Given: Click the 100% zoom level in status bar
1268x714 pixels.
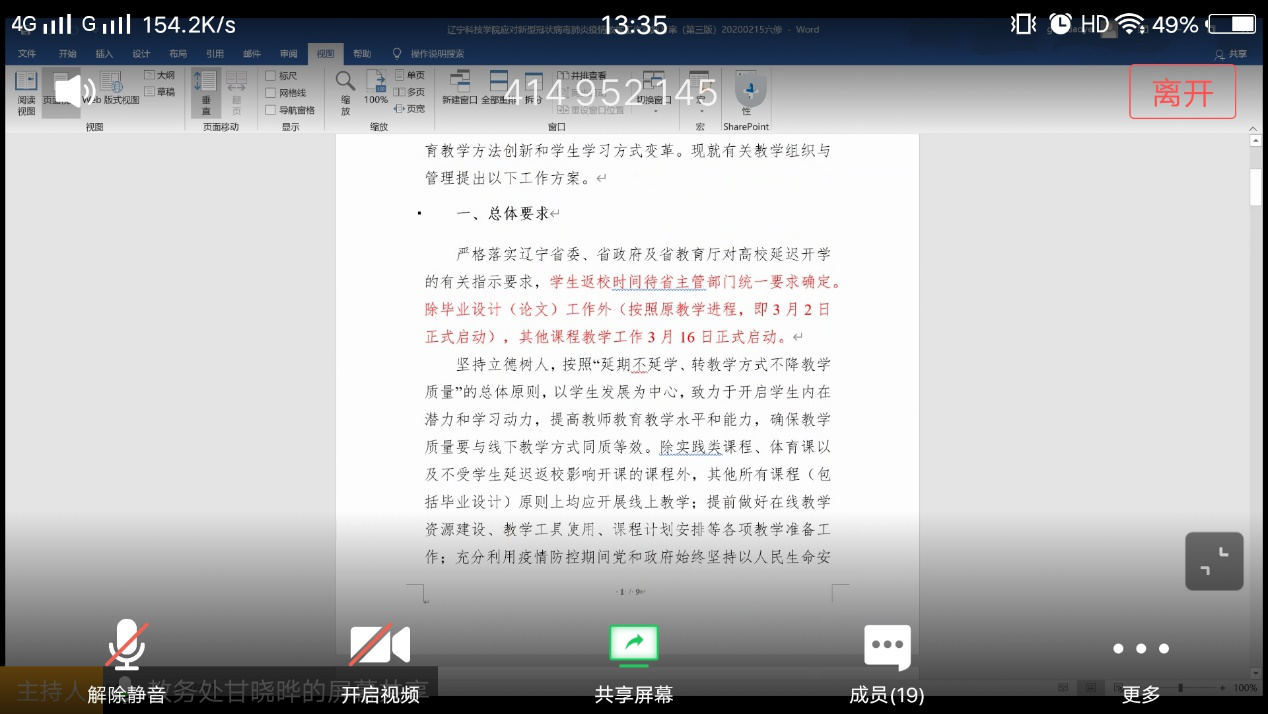Looking at the screenshot, I should coord(1245,688).
